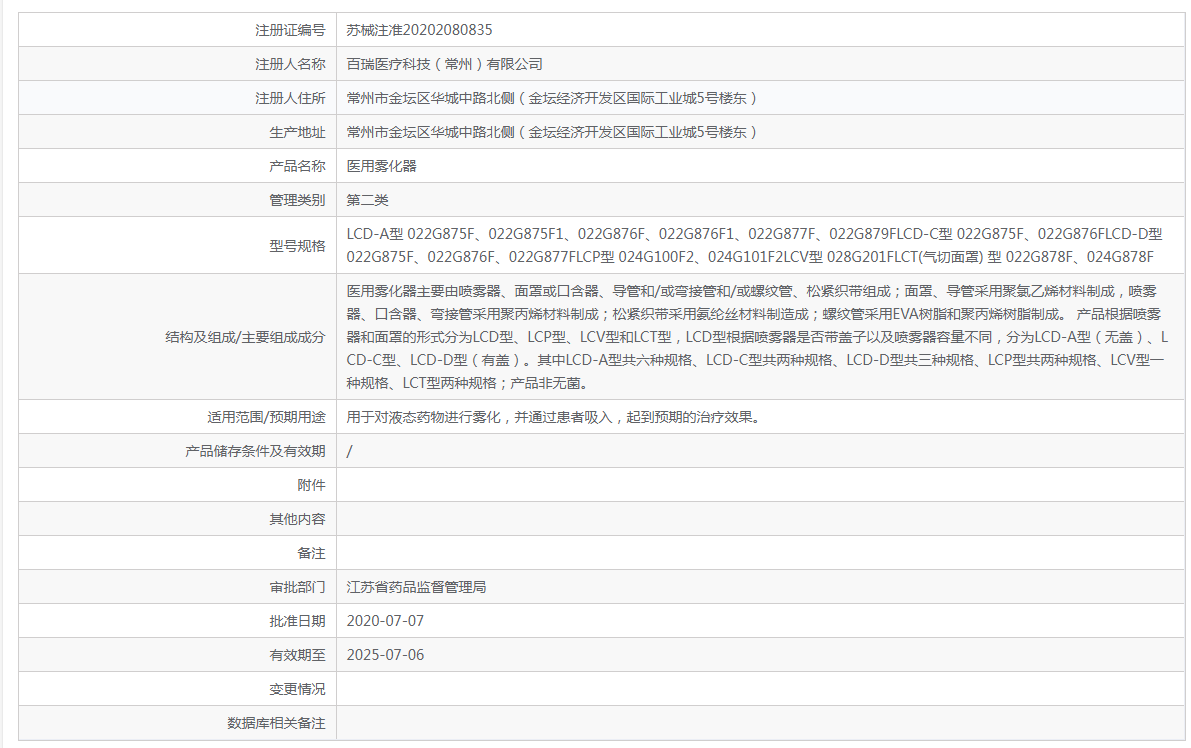Select the address value beside 生产地址
Viewport: 1191px width, 748px height.
551,132
